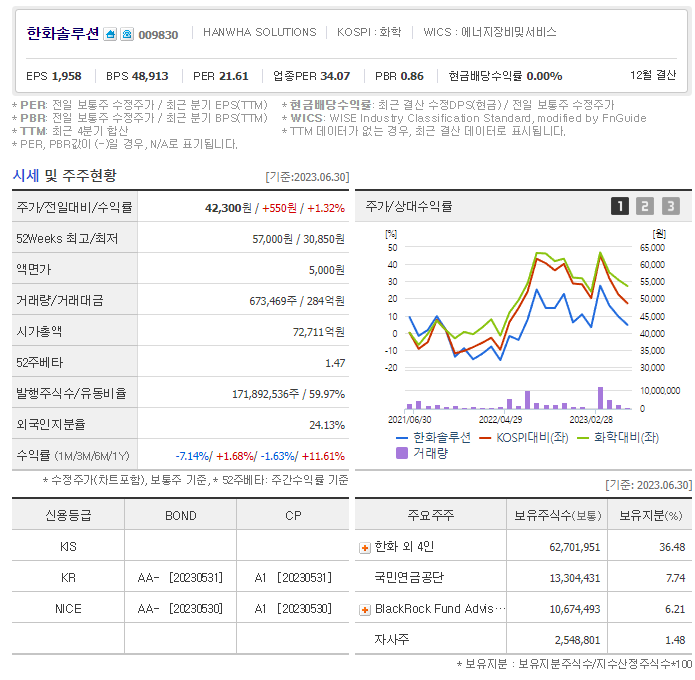The width and height of the screenshot is (695, 680).
Task: Click the 시가총액 72,711억원 value
Action: [319, 332]
